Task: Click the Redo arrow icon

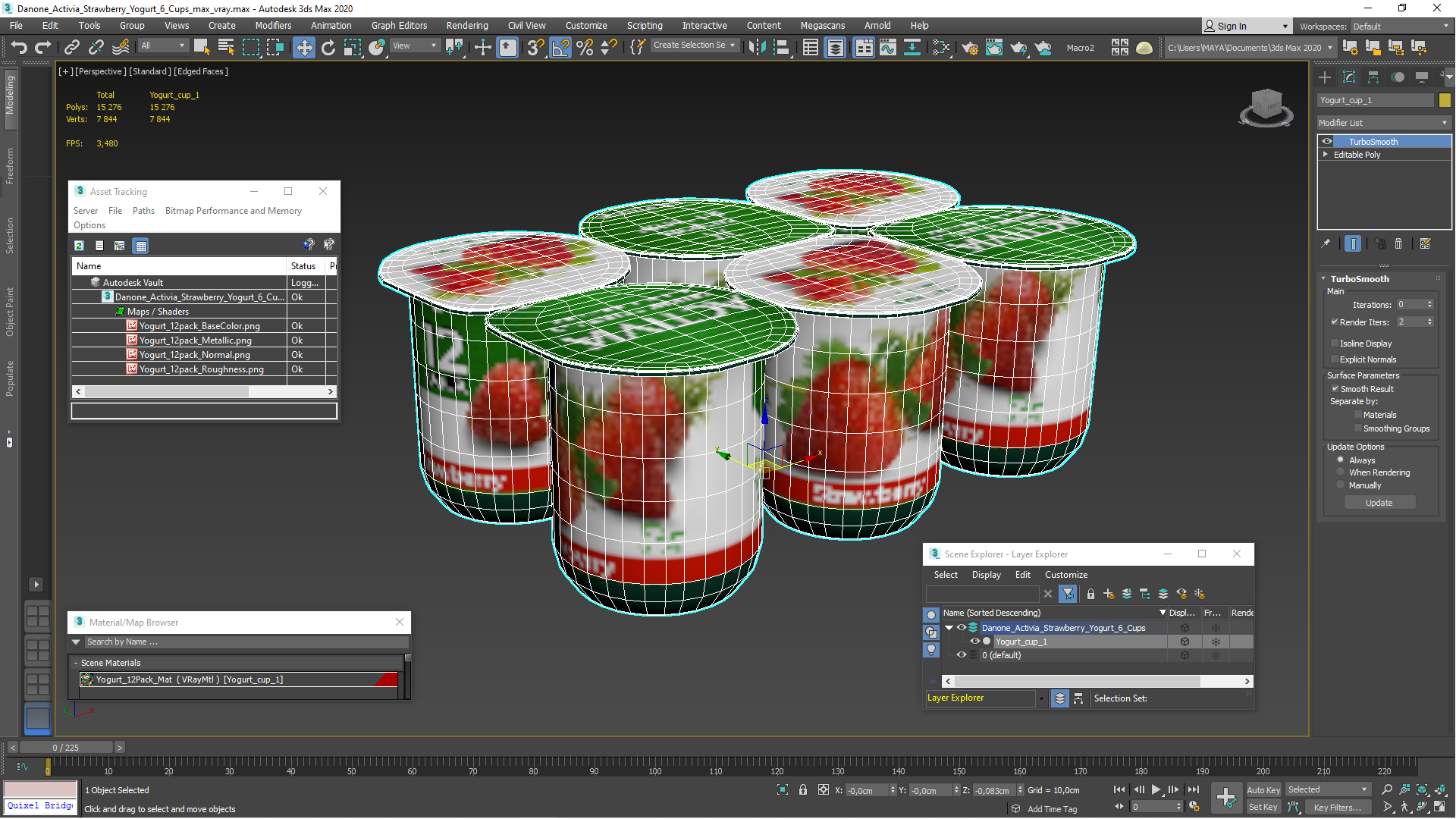Action: click(43, 47)
